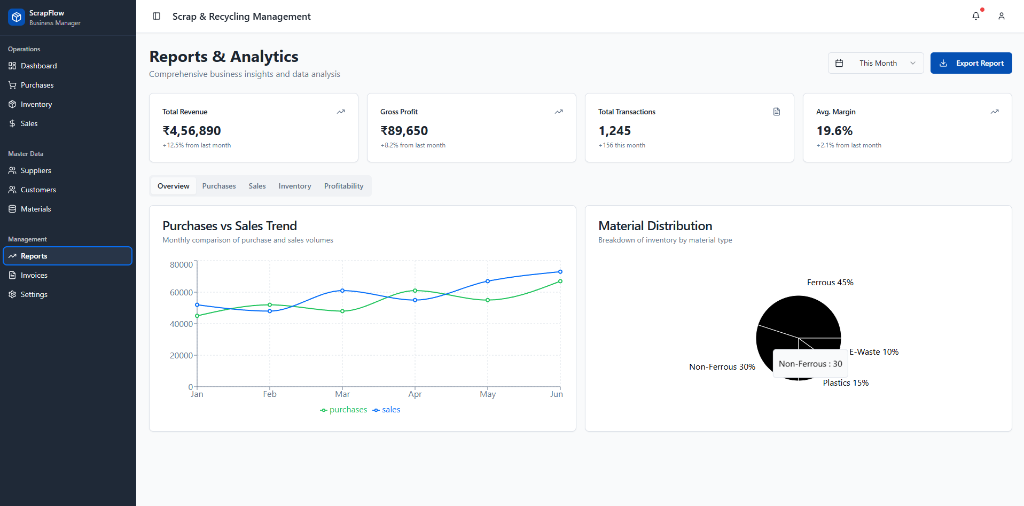The height and width of the screenshot is (506, 1024).
Task: Click the sales data point for Mar
Action: tap(342, 291)
